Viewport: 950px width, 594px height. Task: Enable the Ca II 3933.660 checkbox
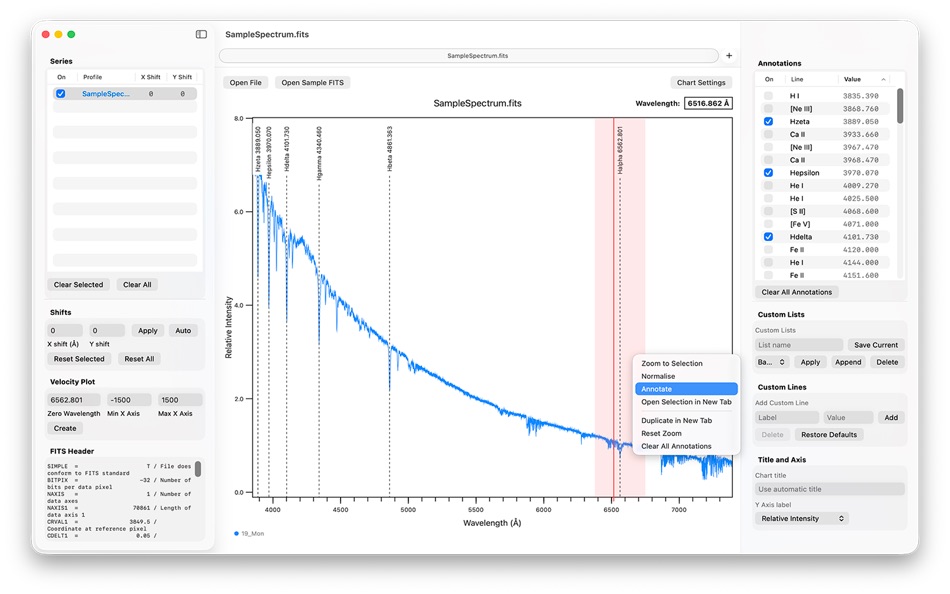point(768,134)
